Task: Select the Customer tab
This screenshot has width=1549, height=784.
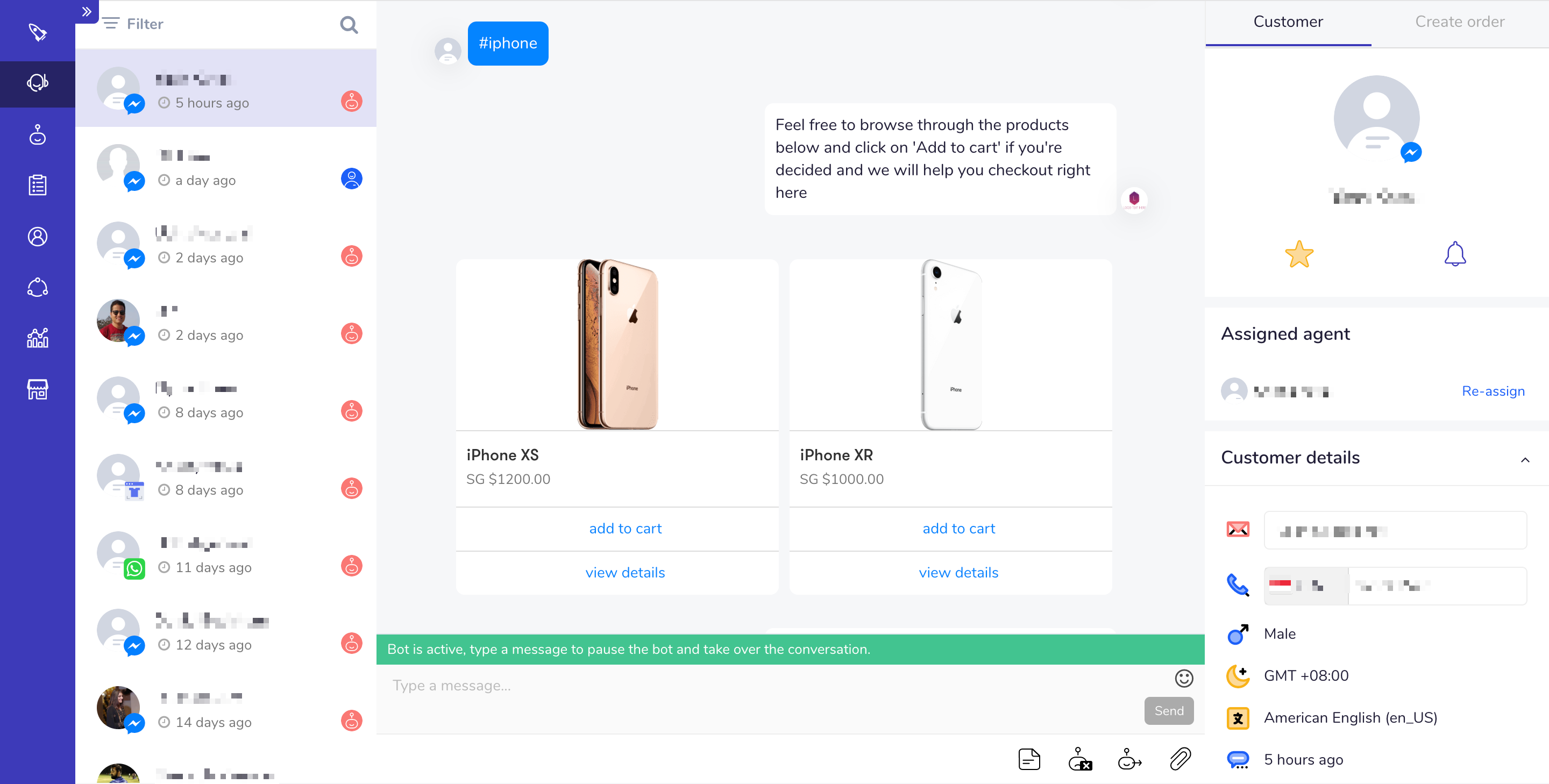Action: (1288, 22)
